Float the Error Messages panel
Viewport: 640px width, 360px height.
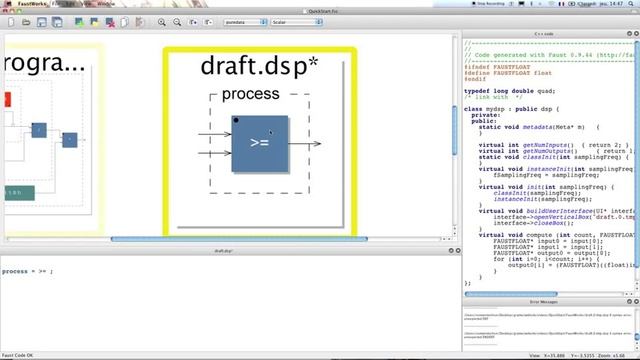coord(629,302)
